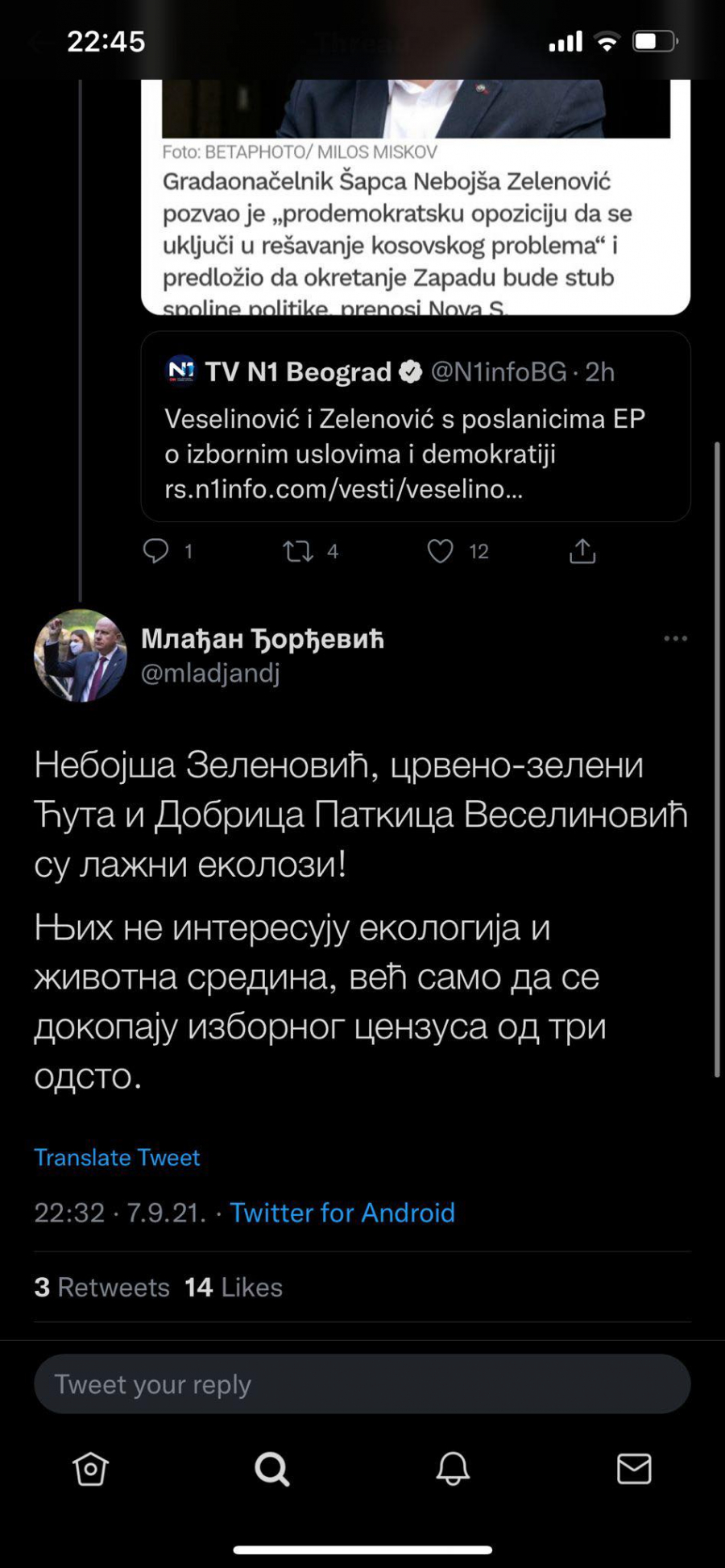Like the tweet with 12 likes
The width and height of the screenshot is (725, 1568).
pos(440,551)
